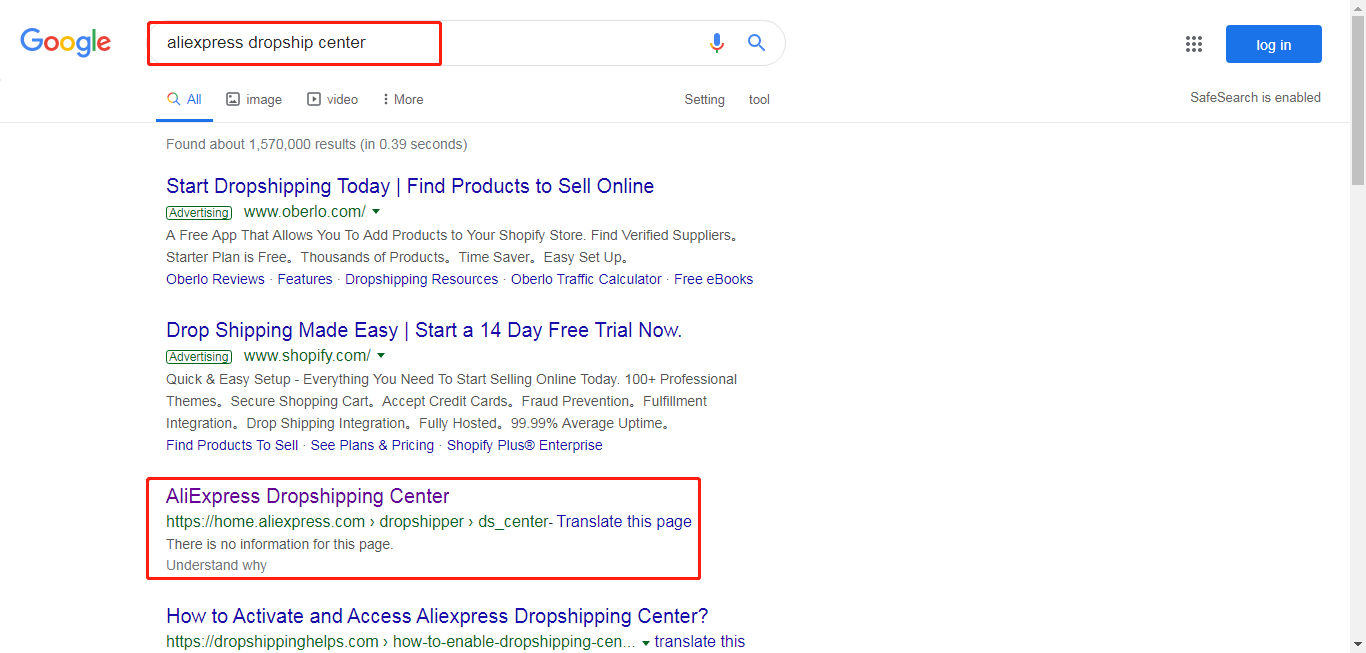Open the Features sitelink
This screenshot has height=653, width=1366.
305,279
